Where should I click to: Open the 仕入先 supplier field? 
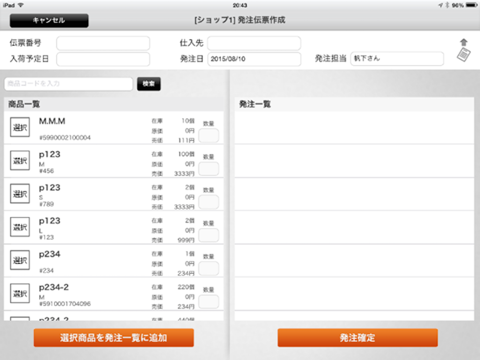[x=254, y=43]
